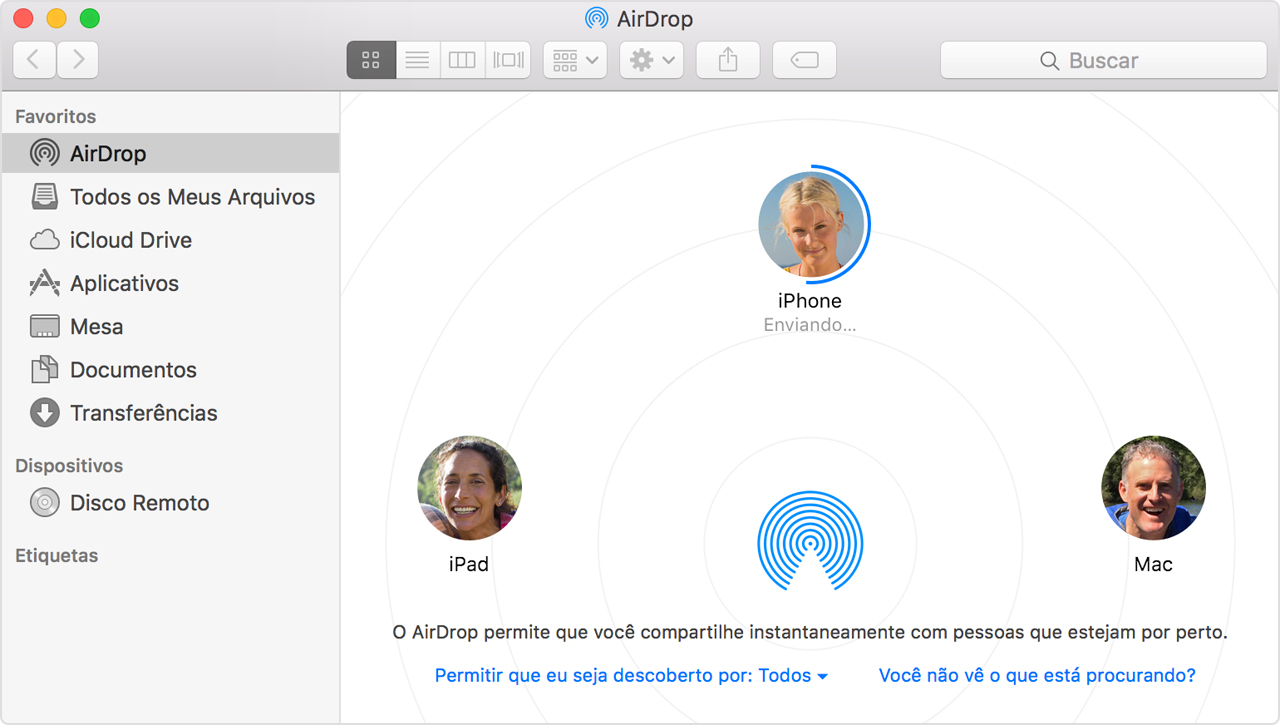Select the Mesa label
The height and width of the screenshot is (726, 1280).
click(97, 326)
